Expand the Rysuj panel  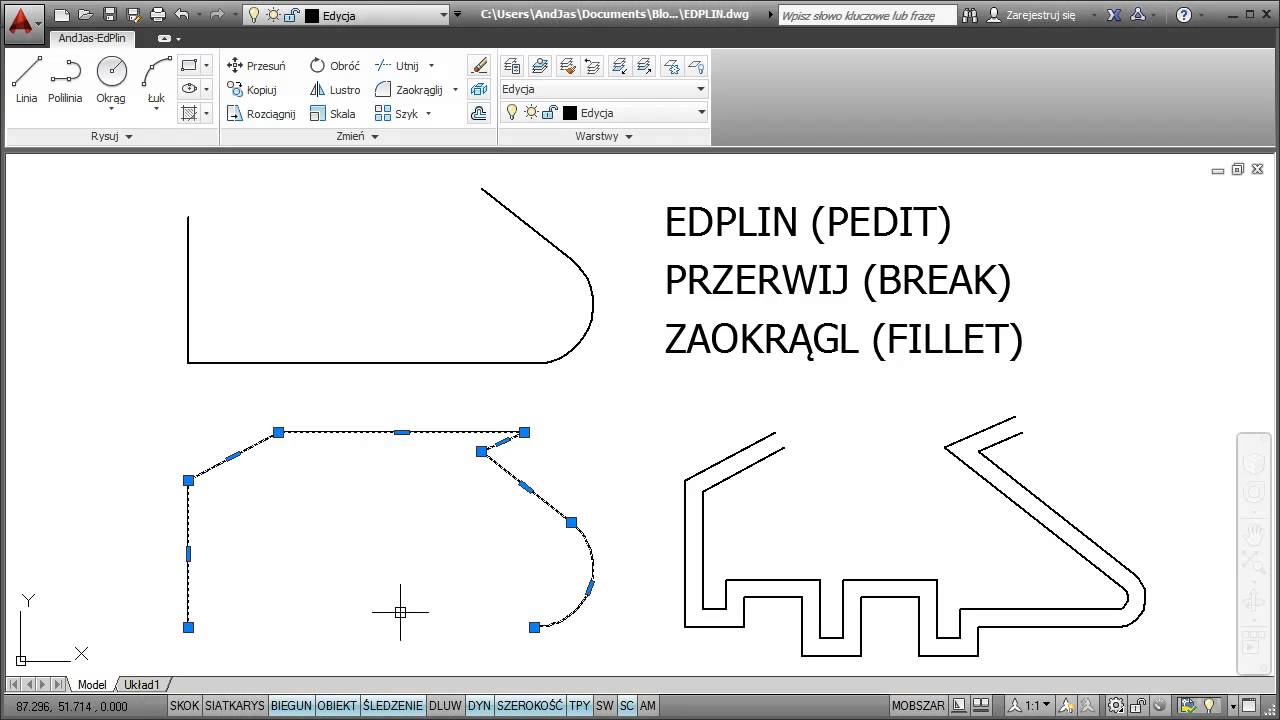pos(111,136)
